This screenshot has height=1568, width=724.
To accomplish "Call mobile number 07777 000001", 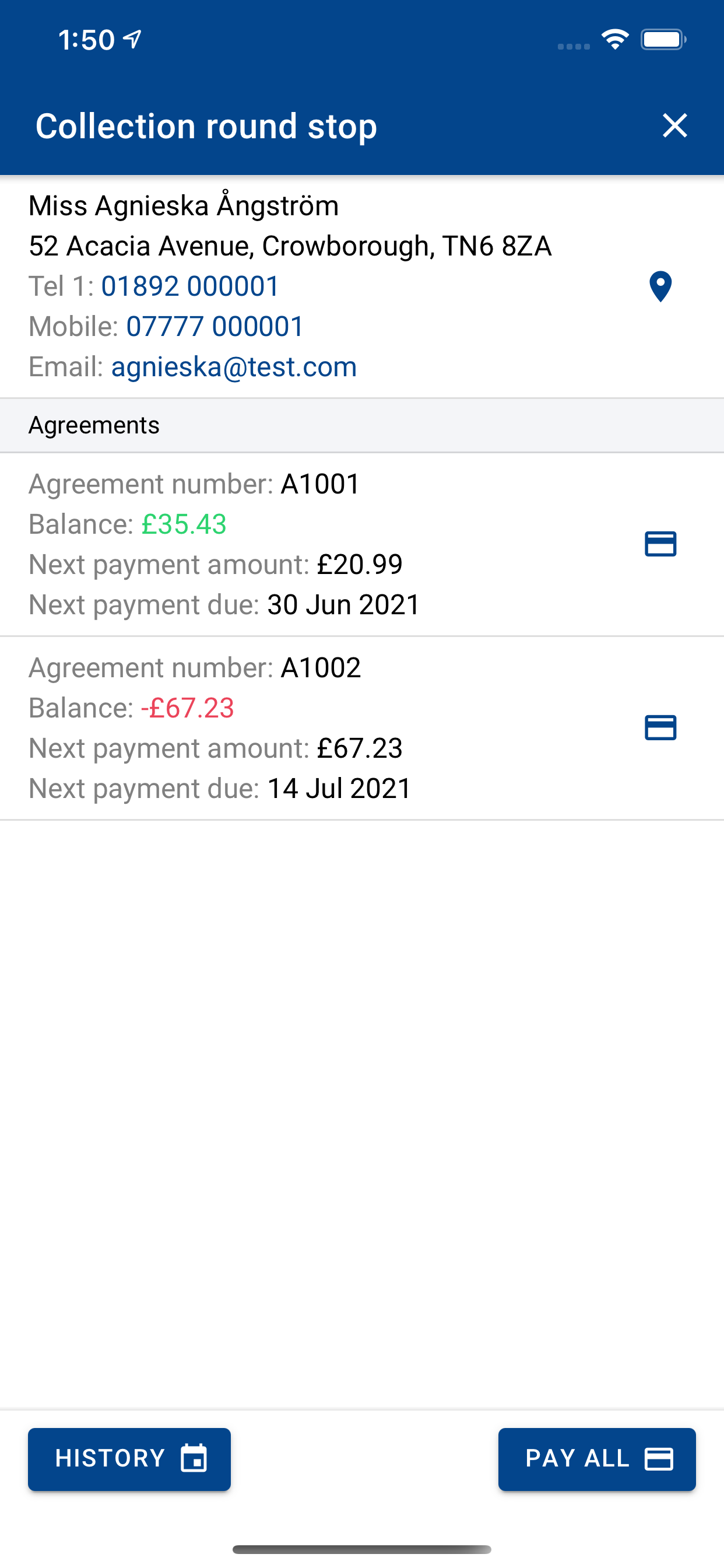I will (215, 326).
